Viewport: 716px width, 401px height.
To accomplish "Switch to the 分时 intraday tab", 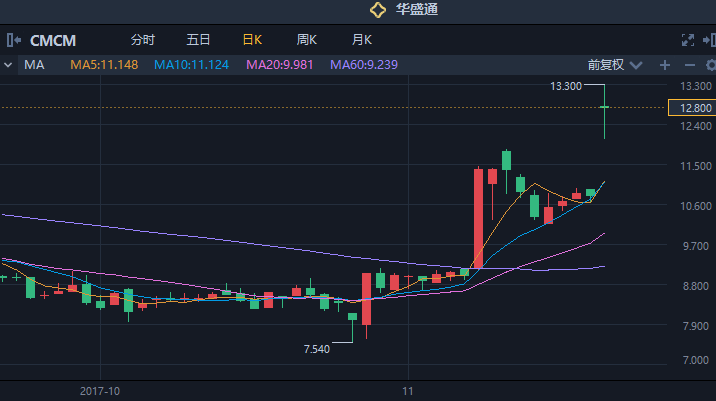I will [143, 40].
